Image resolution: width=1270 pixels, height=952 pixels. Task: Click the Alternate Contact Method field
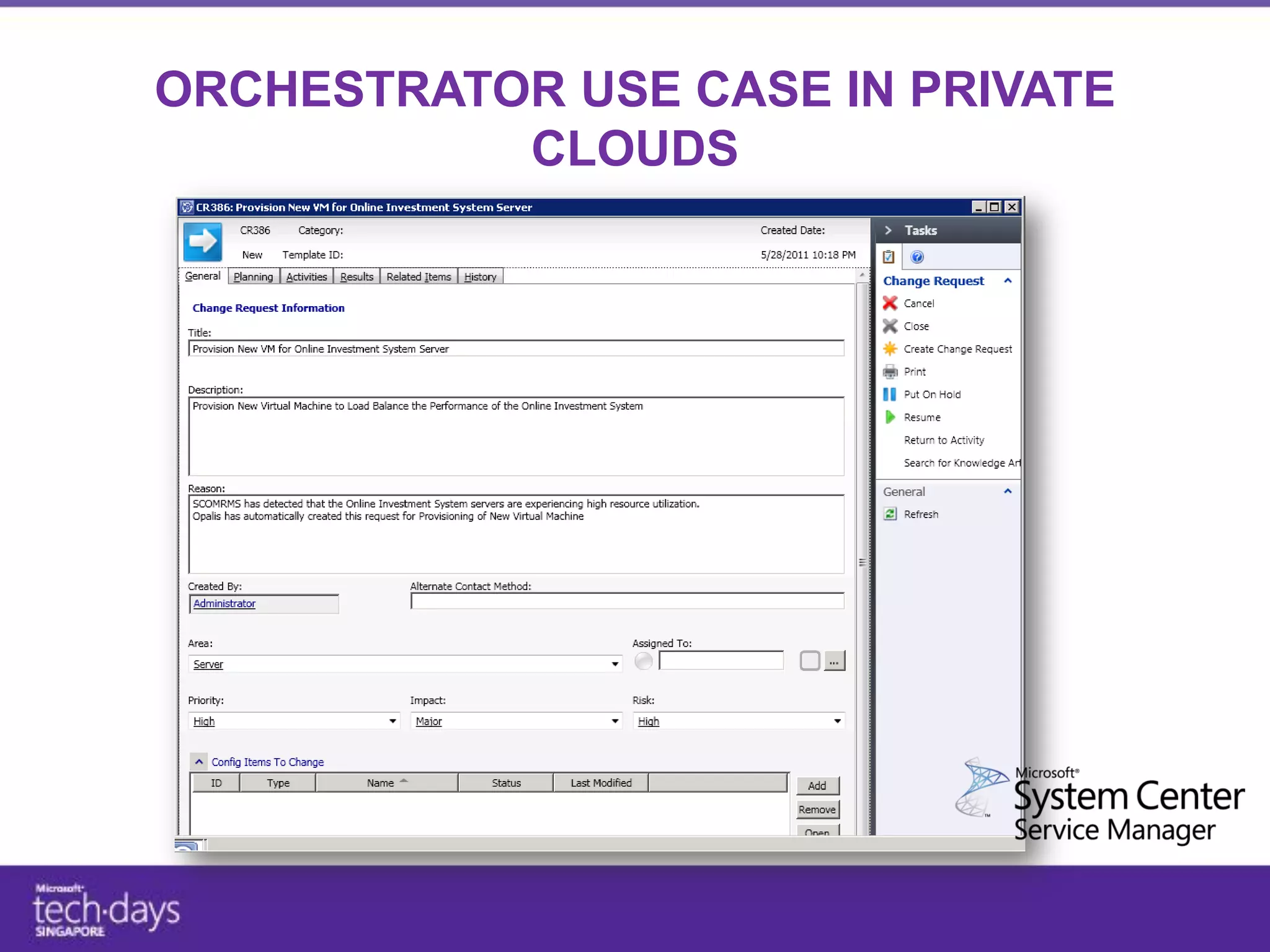pos(626,601)
